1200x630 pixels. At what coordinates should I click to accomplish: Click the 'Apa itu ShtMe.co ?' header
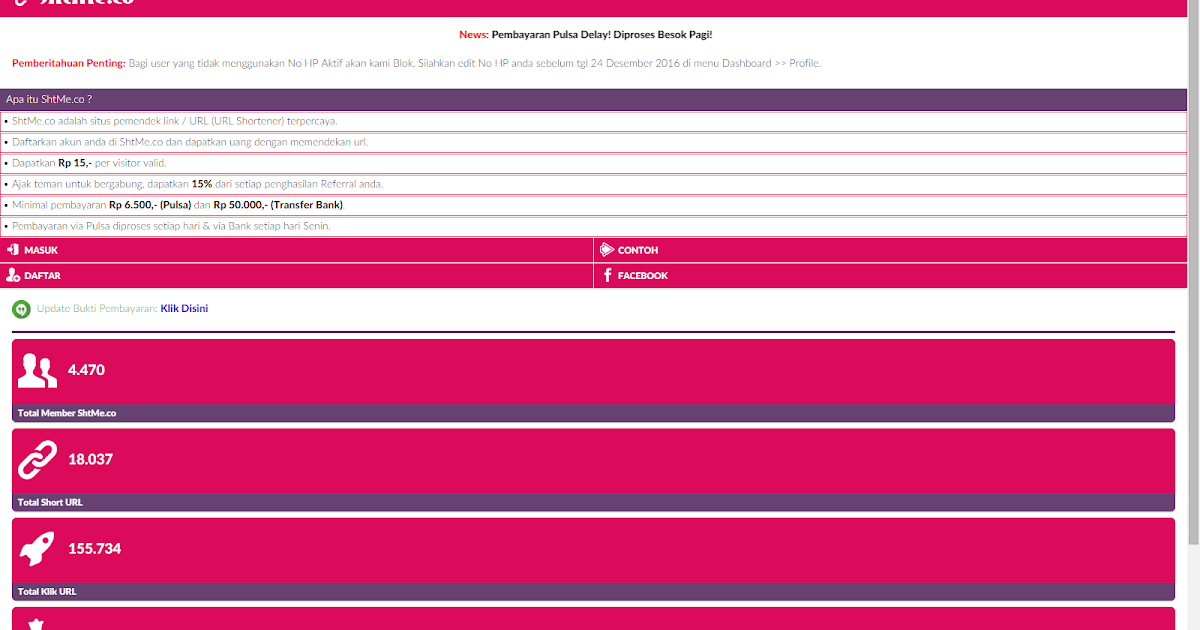click(x=593, y=100)
